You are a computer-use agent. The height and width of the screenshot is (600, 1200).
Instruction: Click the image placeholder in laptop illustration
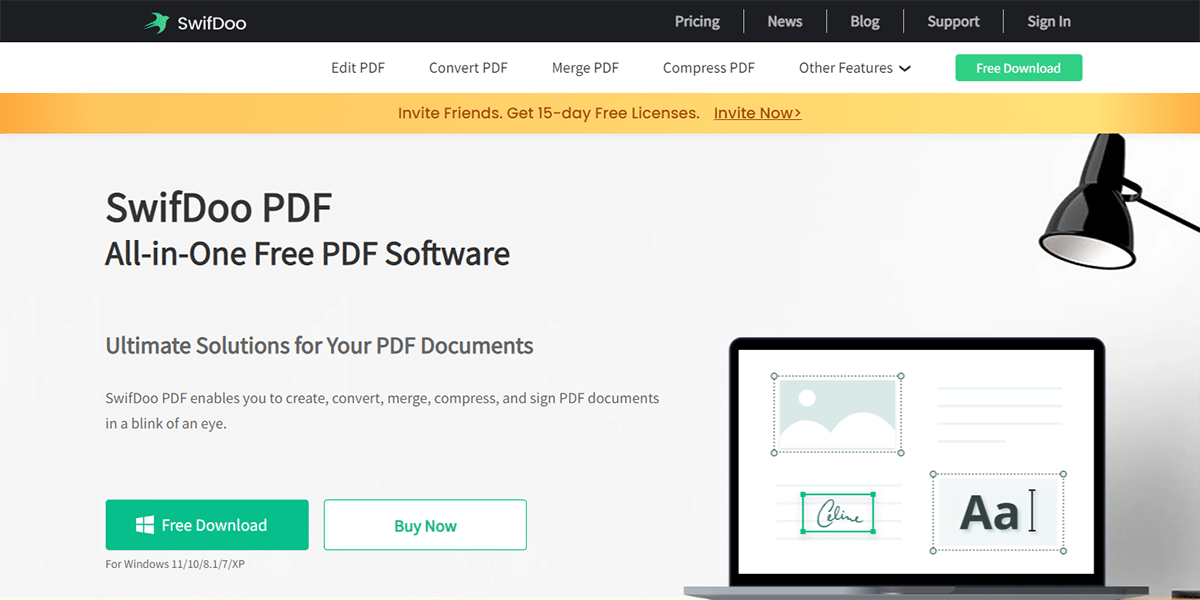click(x=837, y=414)
